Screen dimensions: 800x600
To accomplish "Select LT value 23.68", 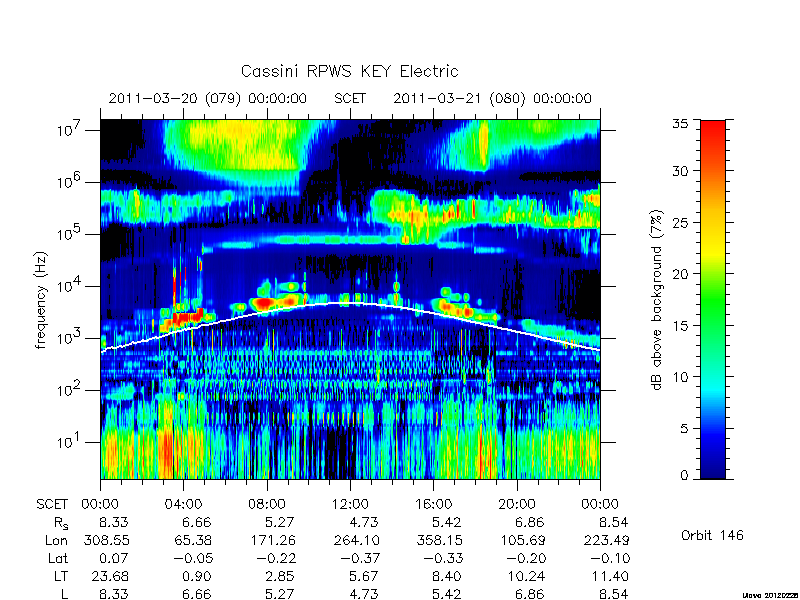I will tap(110, 576).
